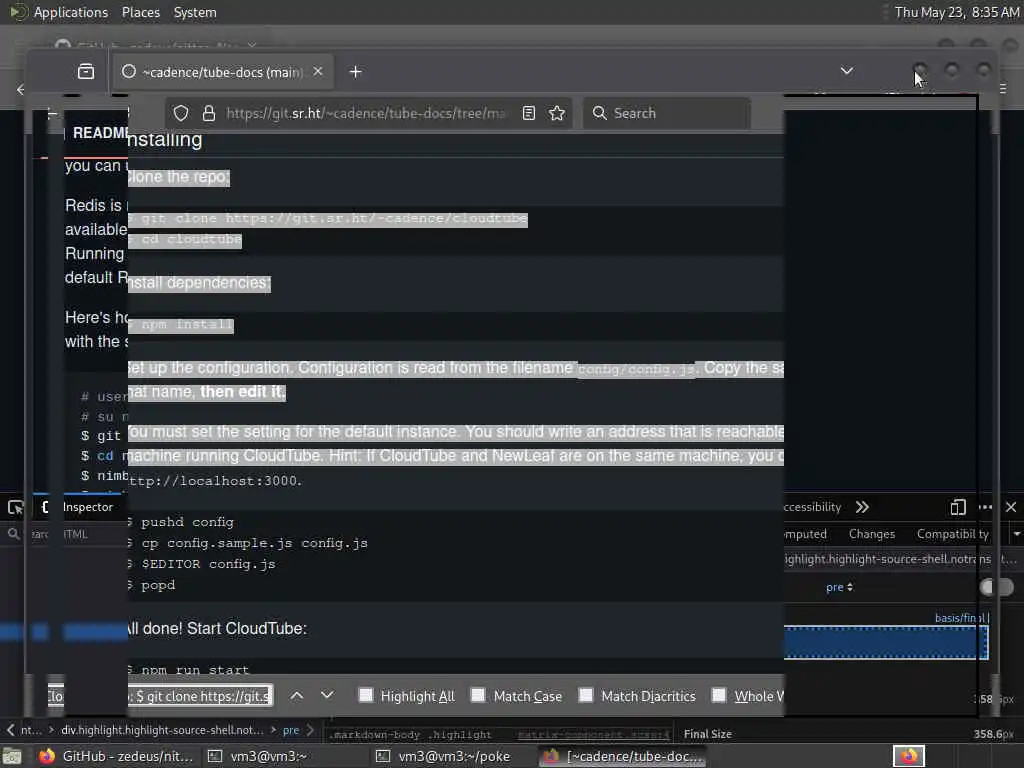Select div.highlight.highlight-source-shell breadcrumb
The width and height of the screenshot is (1024, 768).
tap(163, 729)
